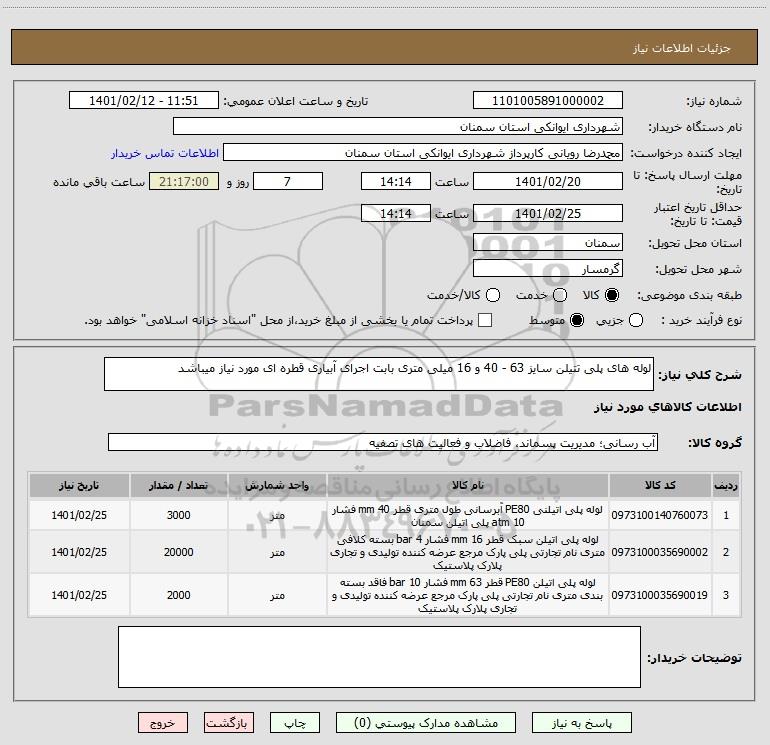Click product code 0973100035690019
770x745 pixels.
click(x=660, y=595)
